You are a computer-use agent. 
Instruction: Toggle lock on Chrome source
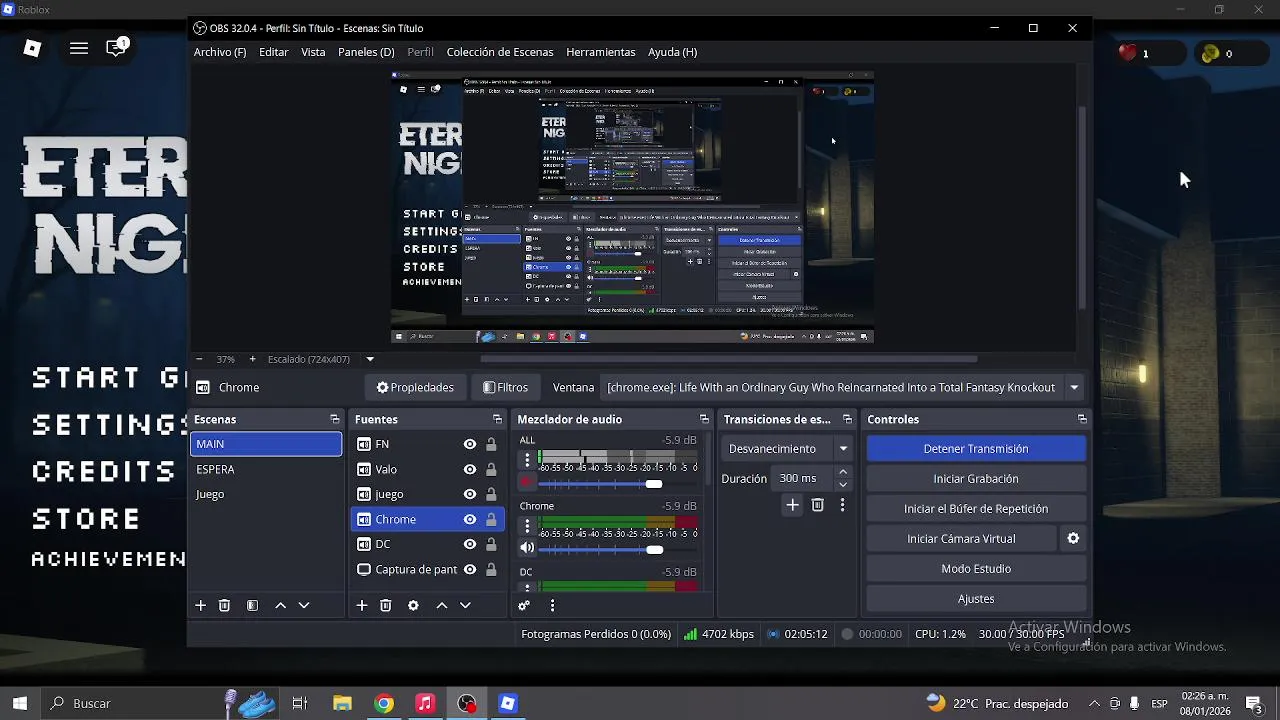[x=491, y=519]
